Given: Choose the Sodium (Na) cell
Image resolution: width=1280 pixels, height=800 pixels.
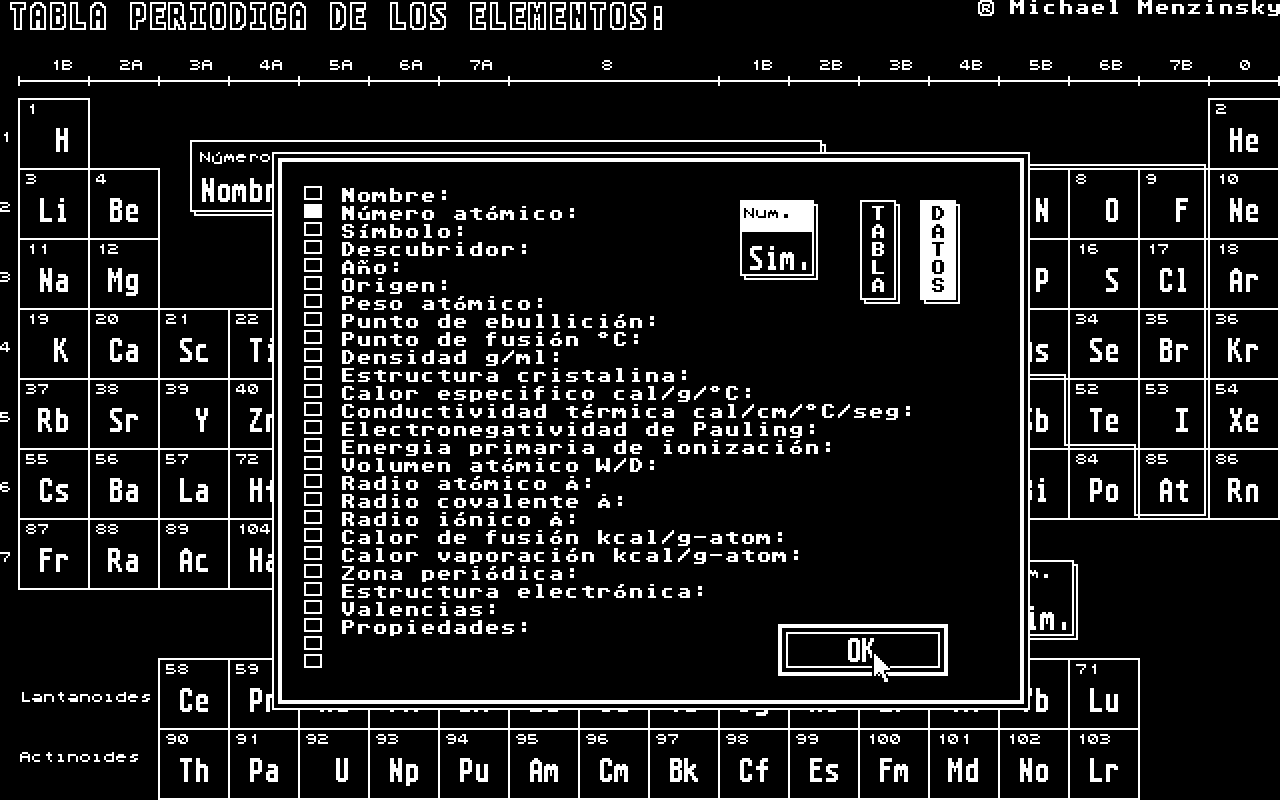Looking at the screenshot, I should (x=54, y=274).
